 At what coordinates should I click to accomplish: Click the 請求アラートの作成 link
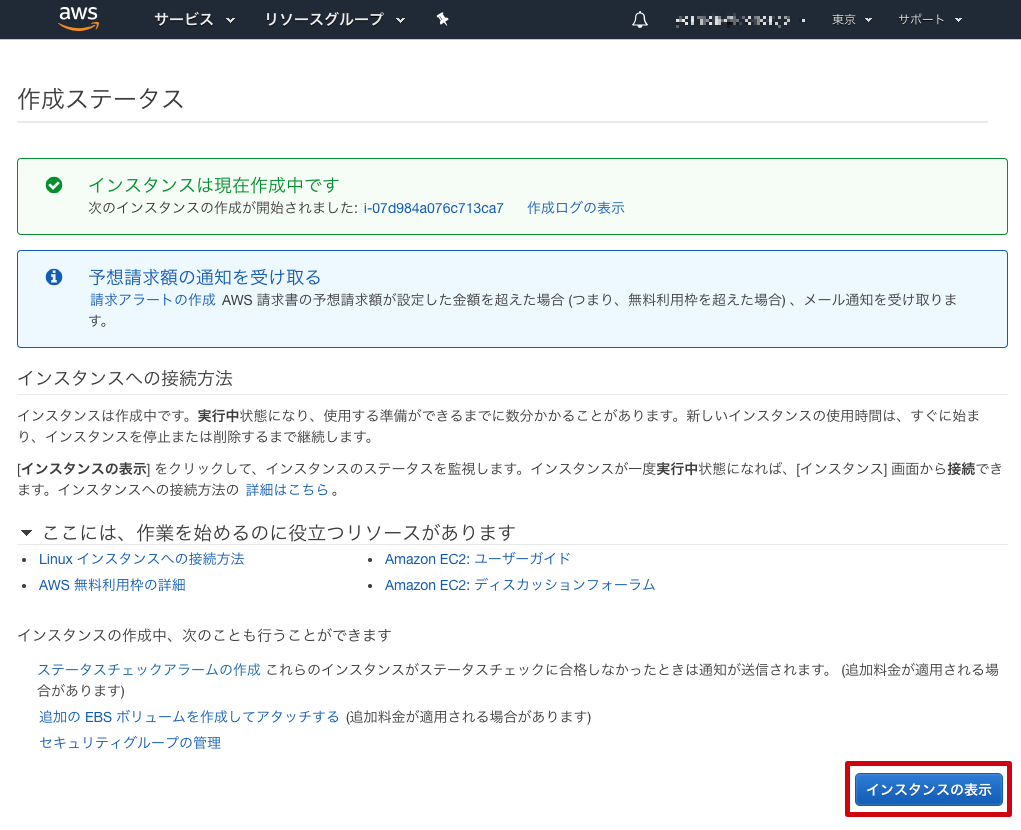coord(152,299)
